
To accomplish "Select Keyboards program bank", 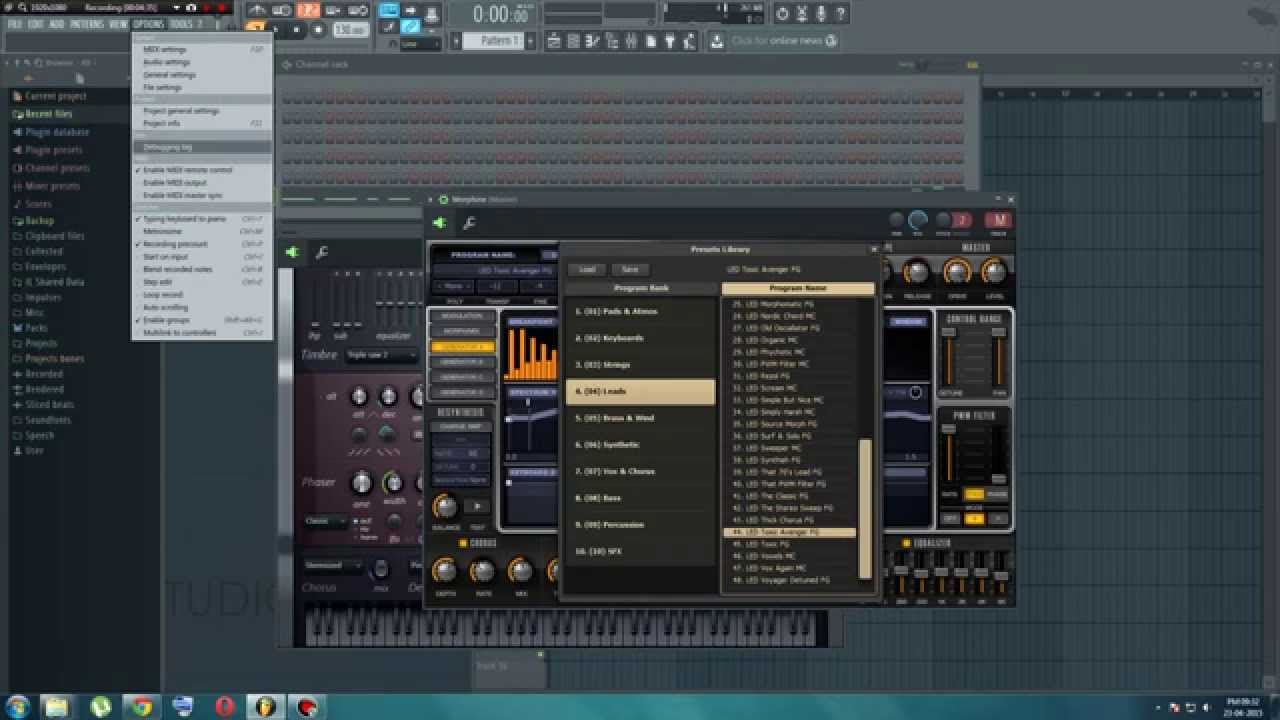I will (x=640, y=338).
